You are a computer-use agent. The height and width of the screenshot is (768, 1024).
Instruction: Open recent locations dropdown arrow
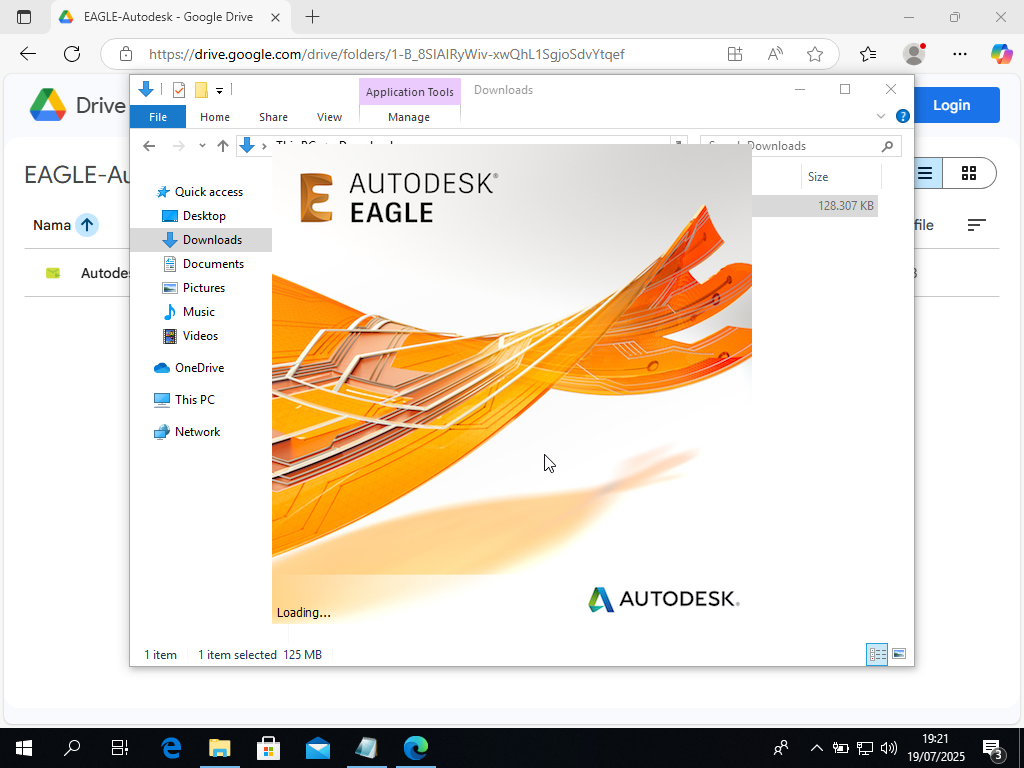[202, 146]
